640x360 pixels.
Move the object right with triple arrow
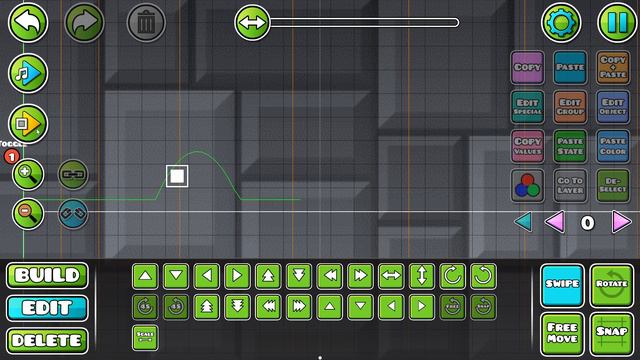(299, 307)
